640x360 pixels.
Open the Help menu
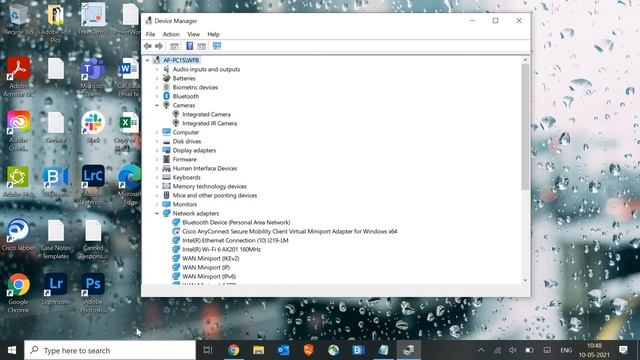213,34
